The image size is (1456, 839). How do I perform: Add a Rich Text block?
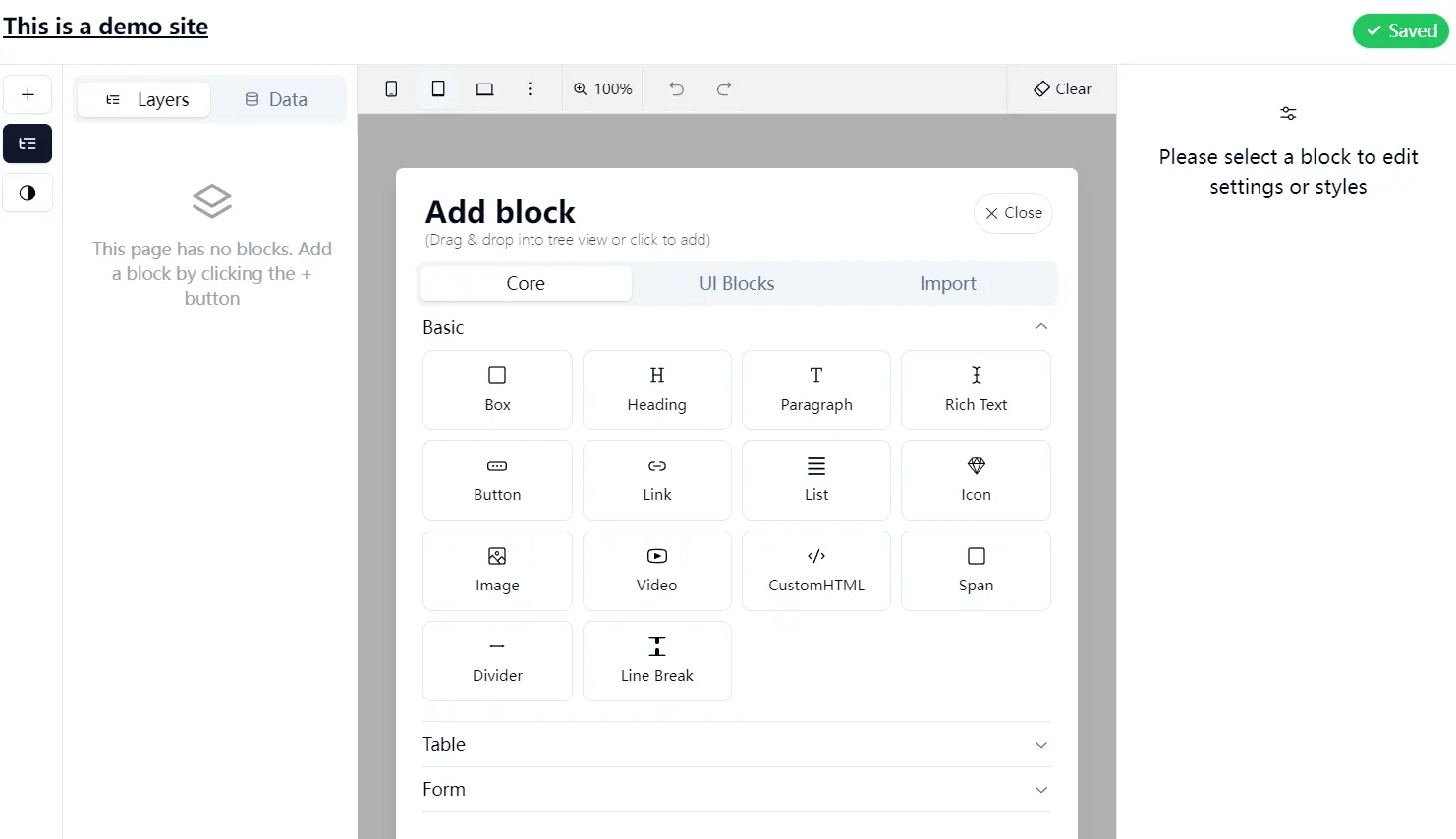(x=976, y=390)
